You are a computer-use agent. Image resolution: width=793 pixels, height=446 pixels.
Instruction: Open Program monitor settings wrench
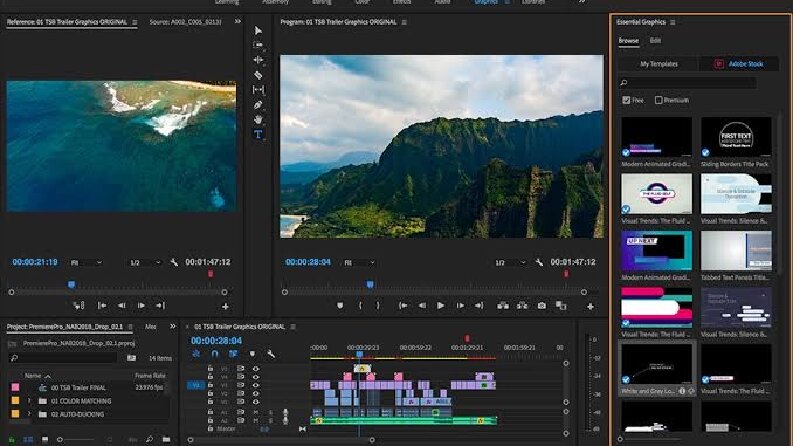click(539, 262)
